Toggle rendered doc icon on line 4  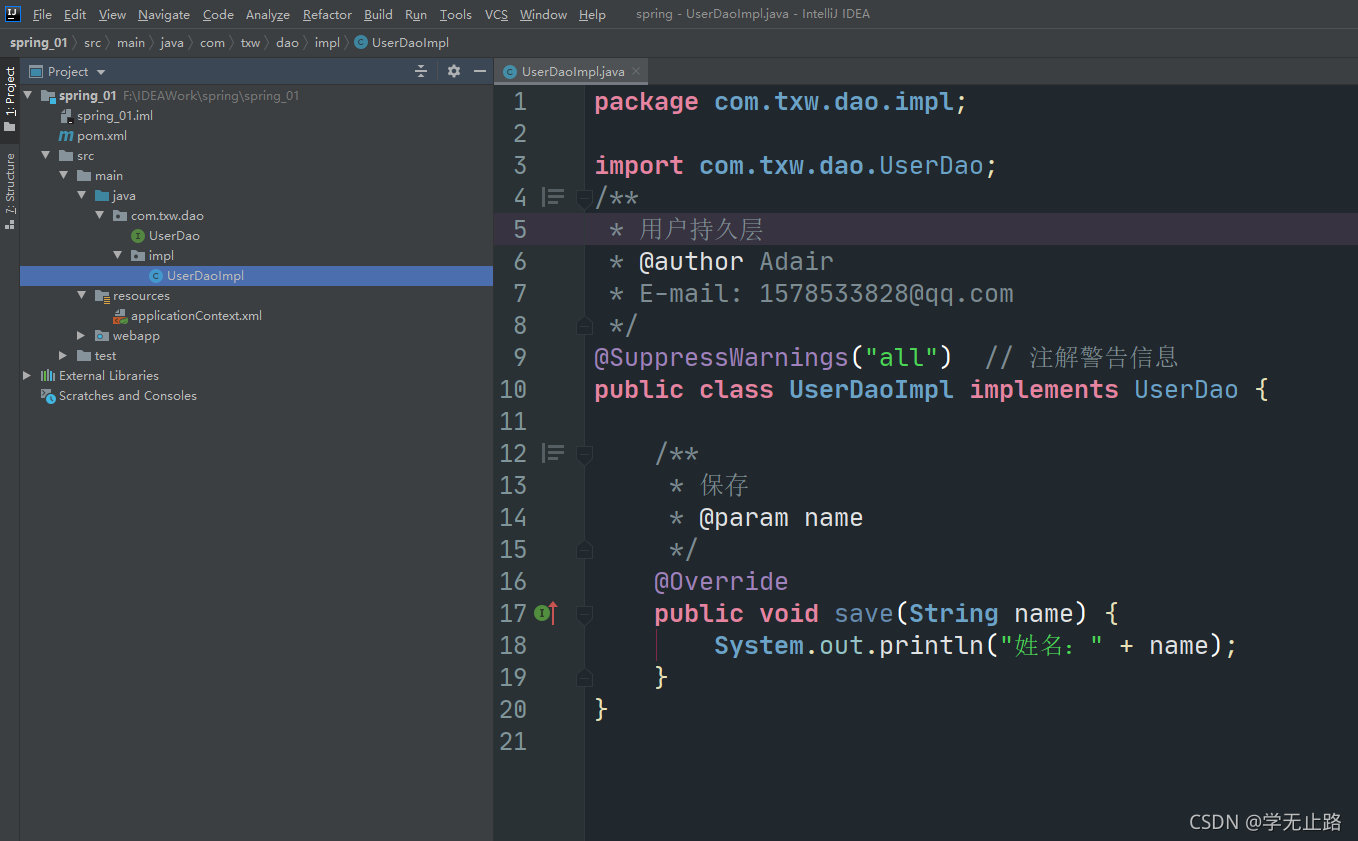point(553,197)
